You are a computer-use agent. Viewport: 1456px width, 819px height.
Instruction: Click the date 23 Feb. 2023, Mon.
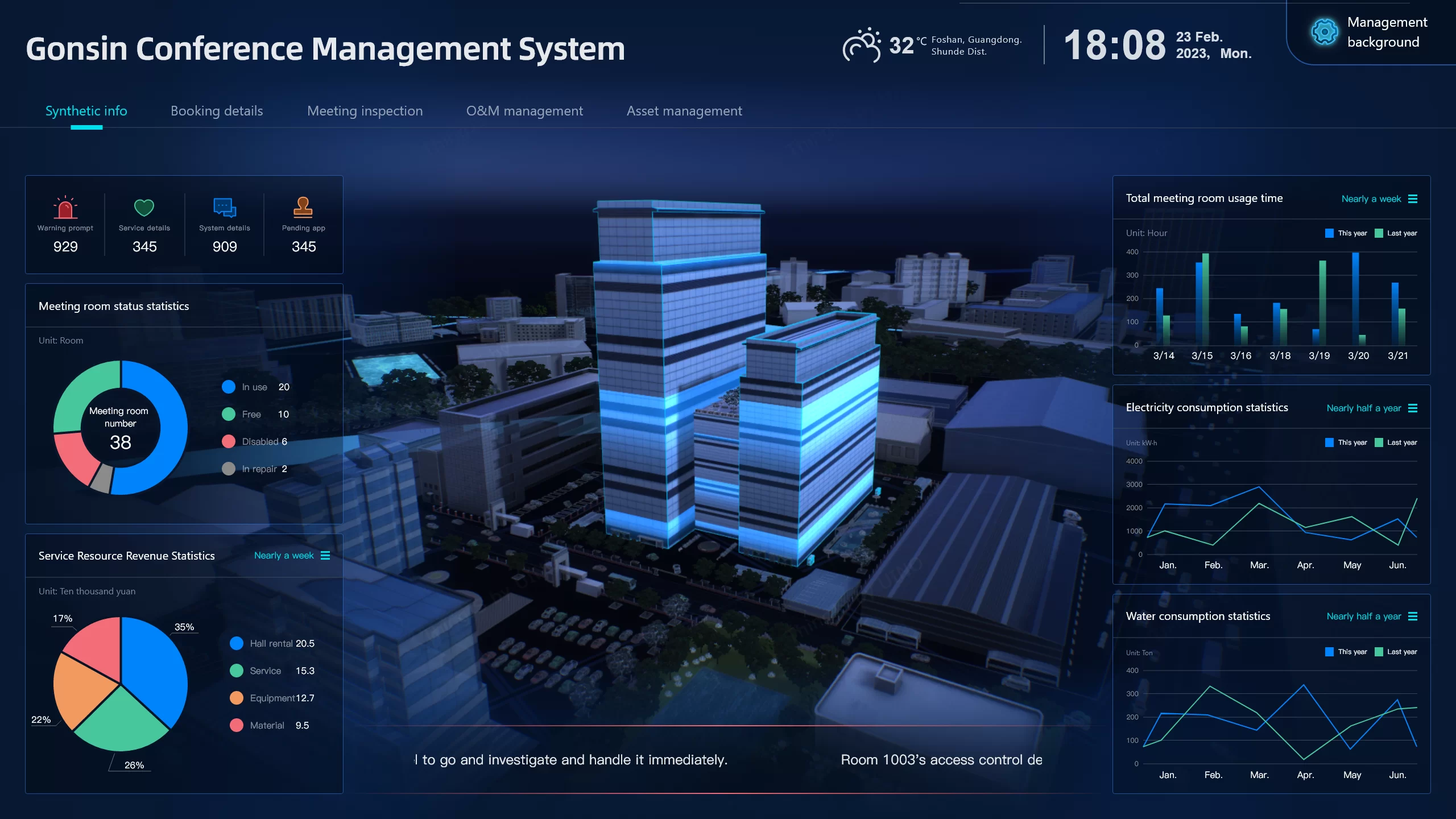click(x=1214, y=45)
